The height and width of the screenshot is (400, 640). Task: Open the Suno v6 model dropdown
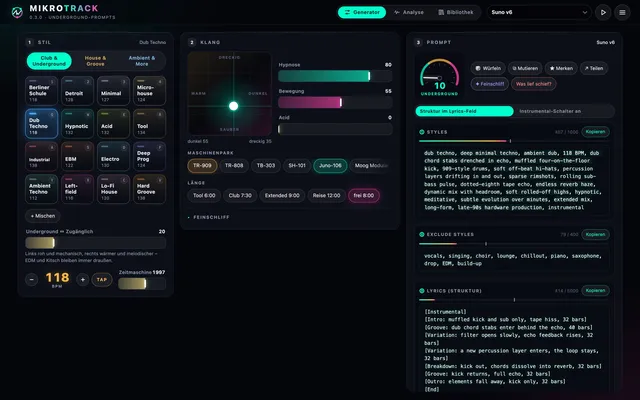(539, 12)
